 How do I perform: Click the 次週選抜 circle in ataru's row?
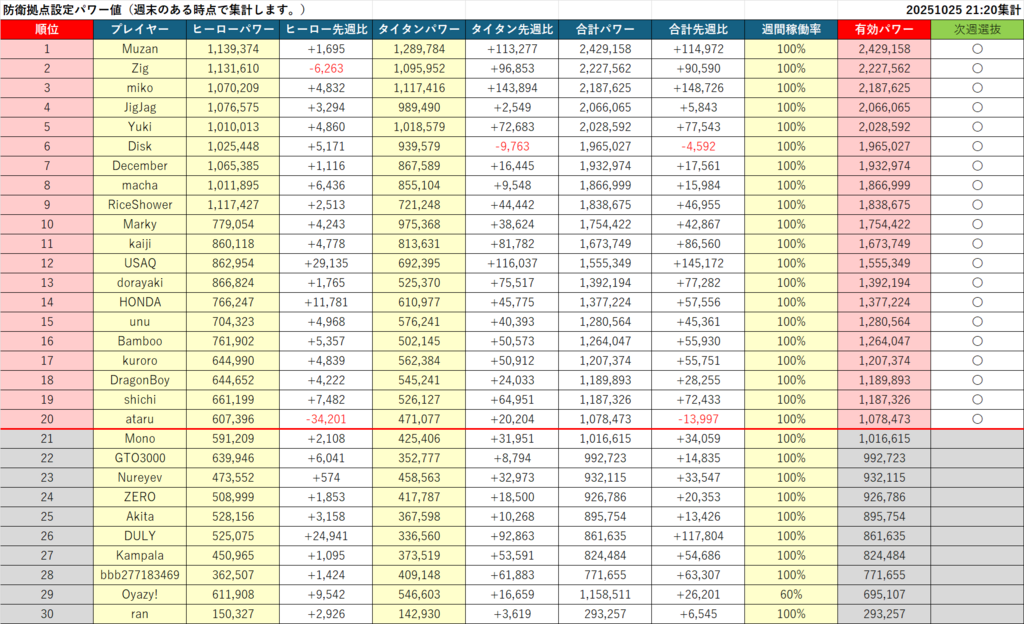(x=977, y=419)
